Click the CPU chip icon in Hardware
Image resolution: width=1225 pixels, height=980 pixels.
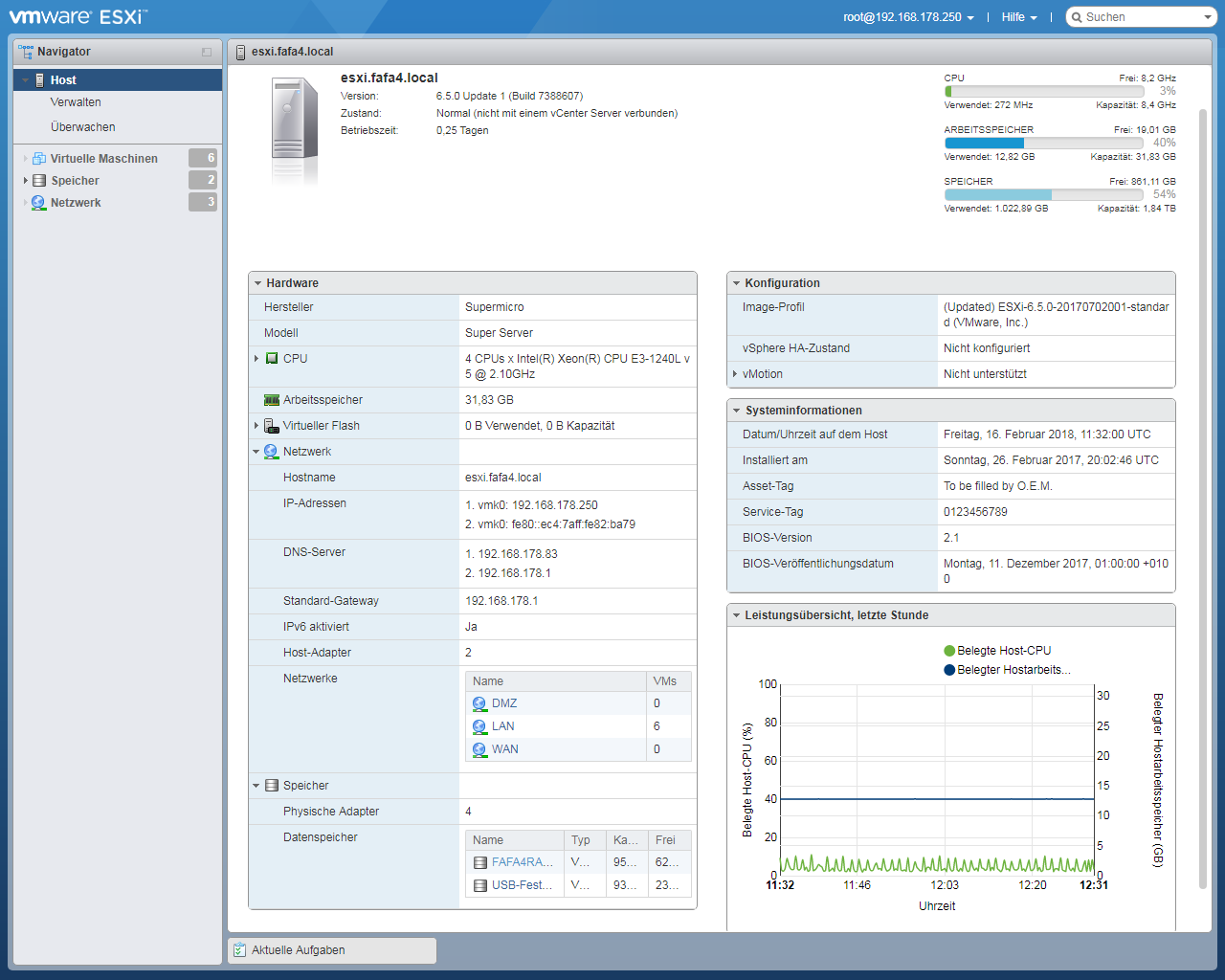pyautogui.click(x=272, y=359)
